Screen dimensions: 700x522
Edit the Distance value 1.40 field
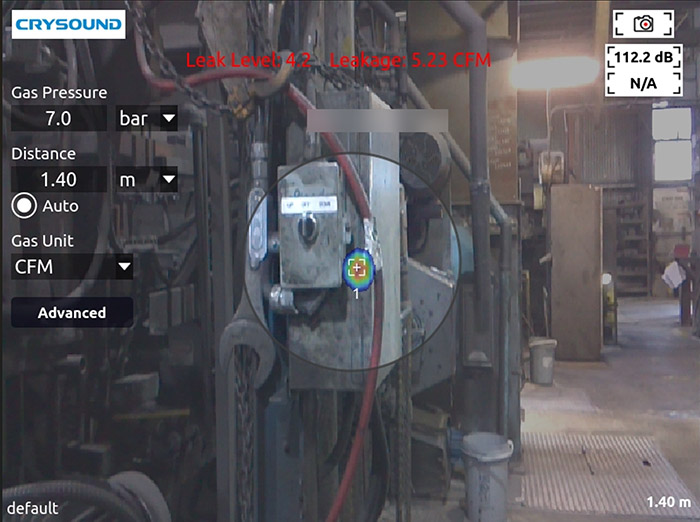click(58, 180)
